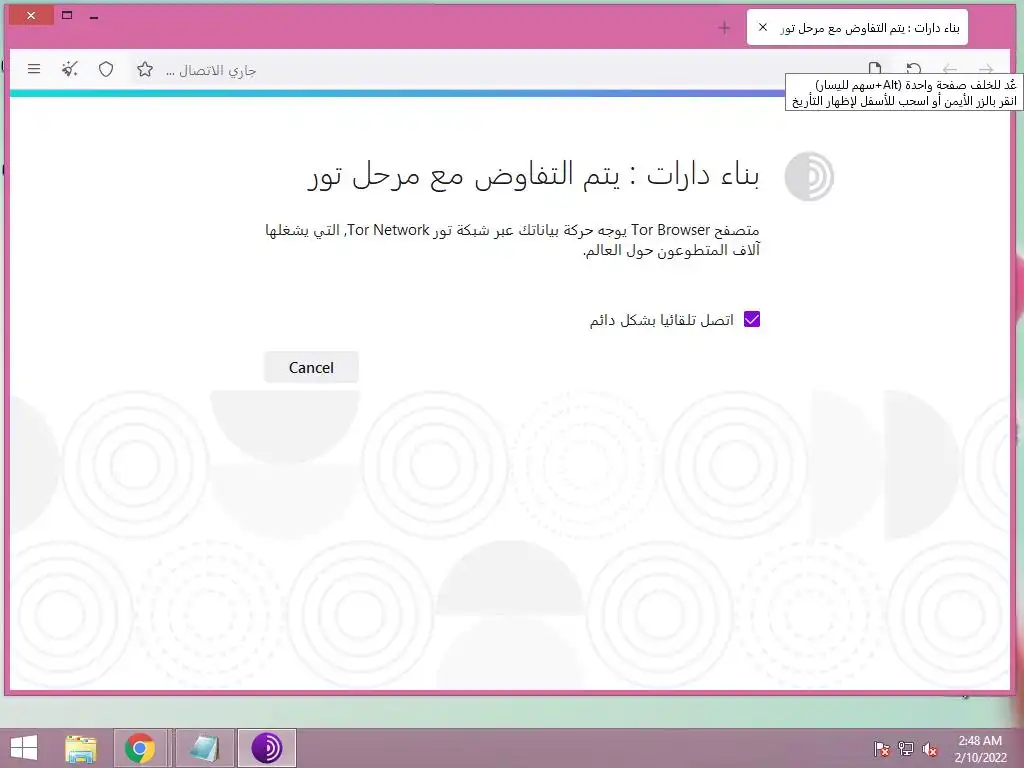The height and width of the screenshot is (768, 1024).
Task: Open network status tray icon
Action: click(x=906, y=748)
